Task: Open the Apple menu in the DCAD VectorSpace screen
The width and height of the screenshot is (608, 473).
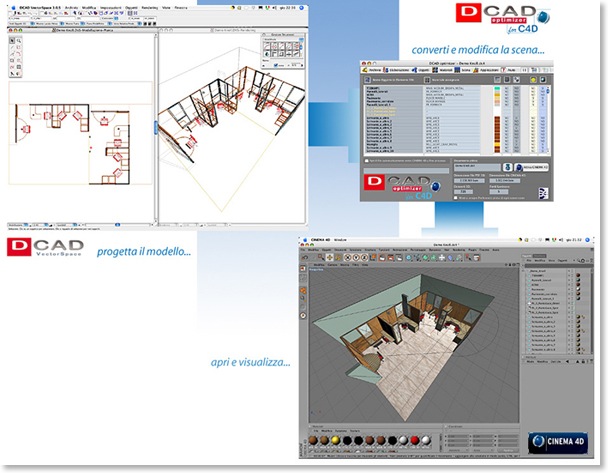Action: coord(14,8)
